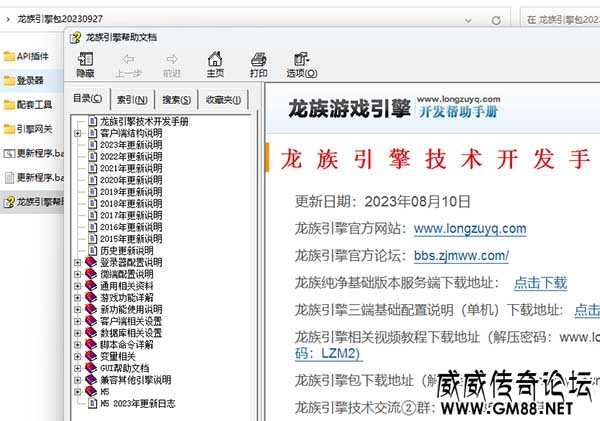Select the 引擎网关 folder in Explorer
Image resolution: width=600 pixels, height=421 pixels.
28,129
